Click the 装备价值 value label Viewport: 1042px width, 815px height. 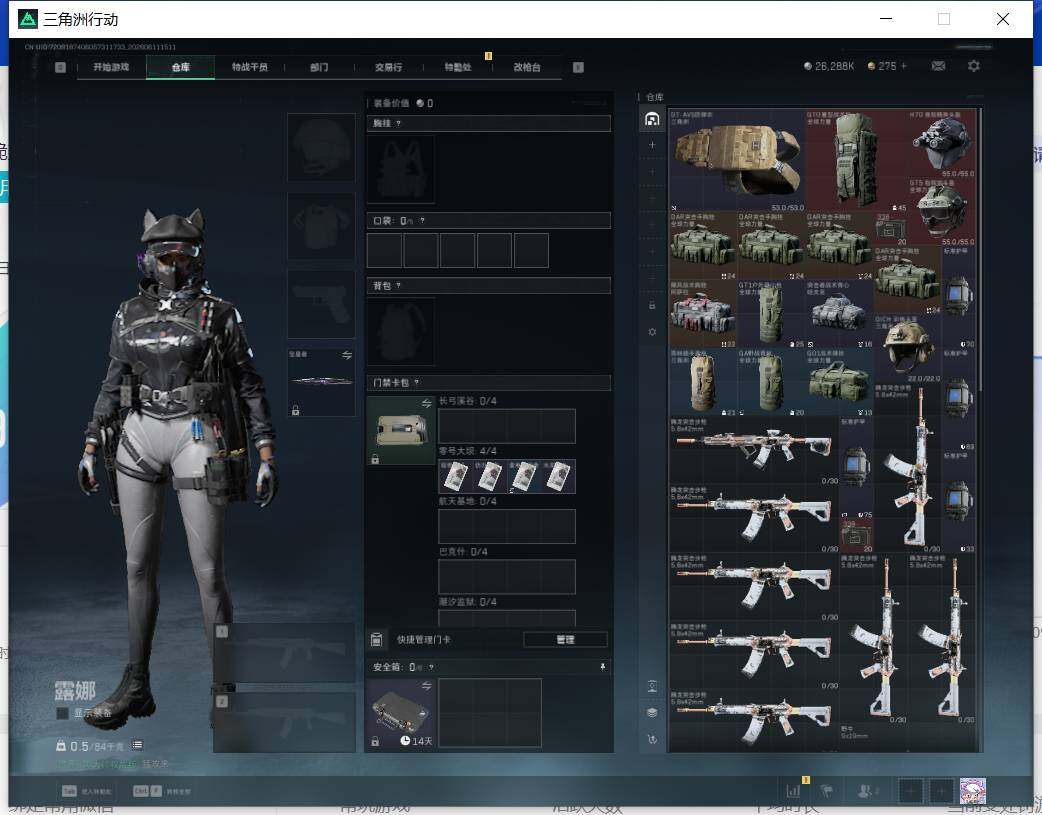(x=403, y=103)
